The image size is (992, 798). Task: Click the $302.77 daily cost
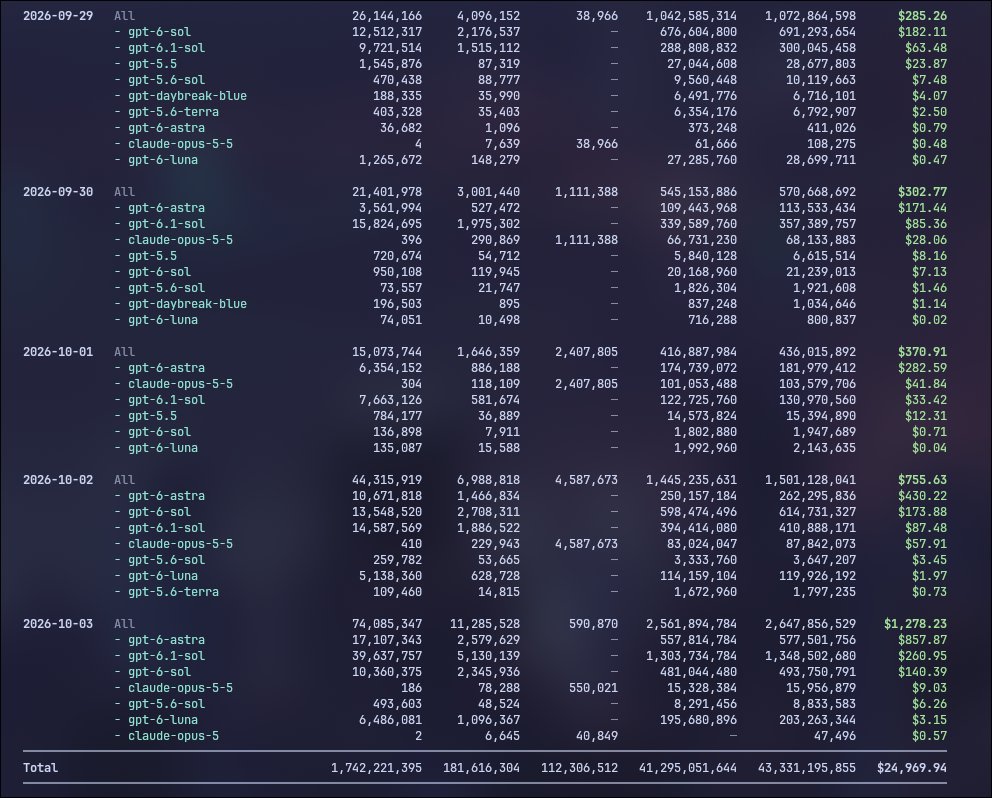(922, 192)
